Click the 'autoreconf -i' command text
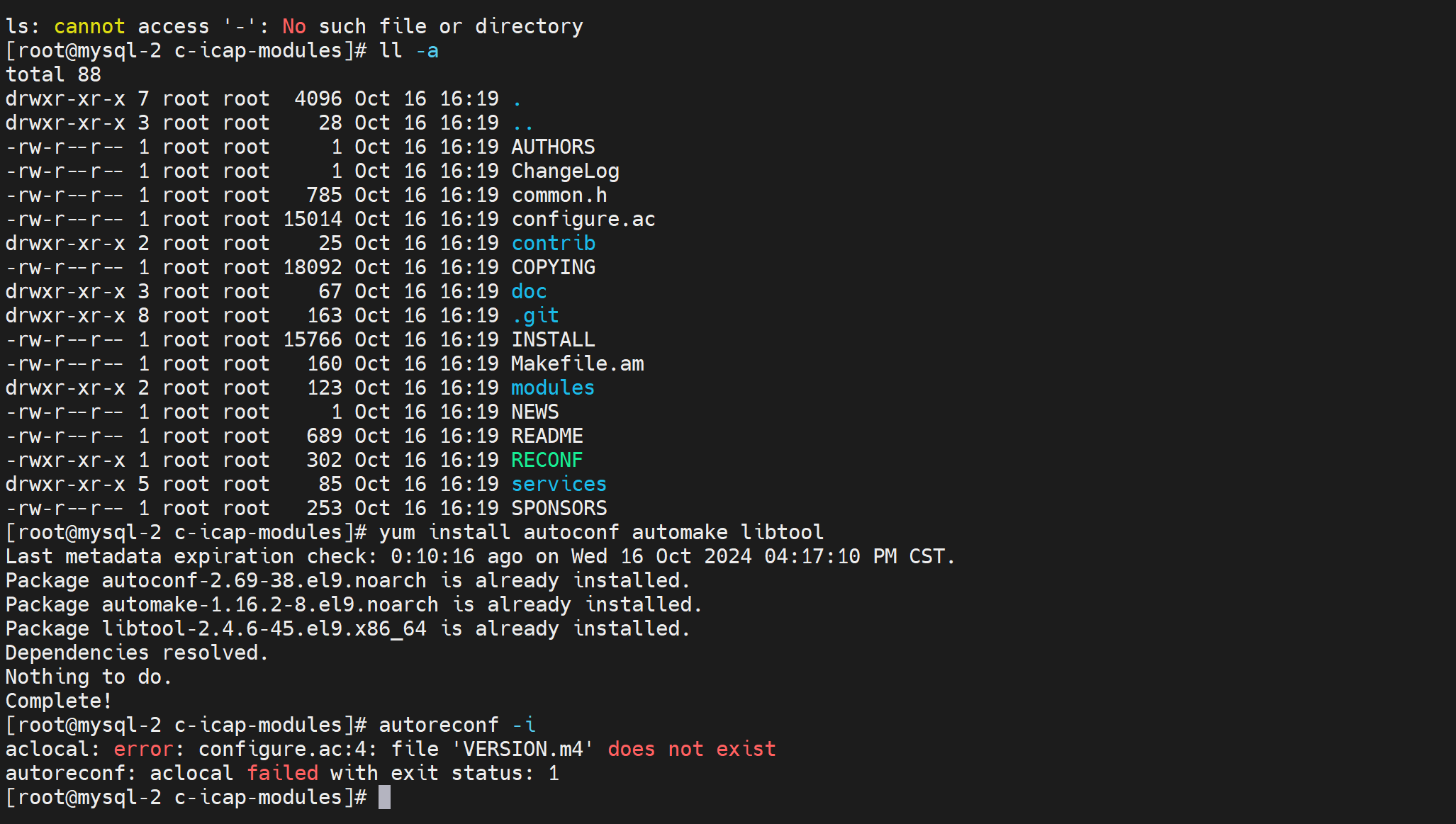Screen dimensions: 1456x824 [x=457, y=725]
